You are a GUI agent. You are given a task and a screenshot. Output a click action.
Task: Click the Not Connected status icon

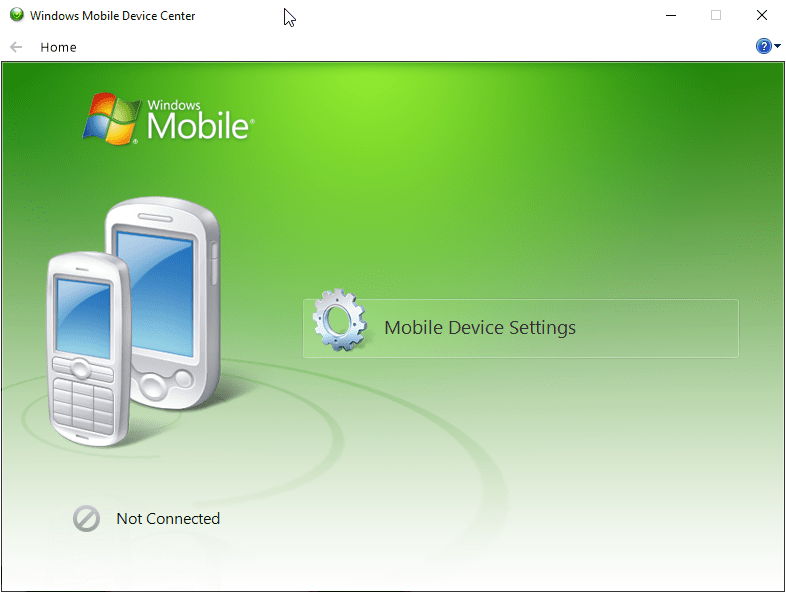pos(86,518)
